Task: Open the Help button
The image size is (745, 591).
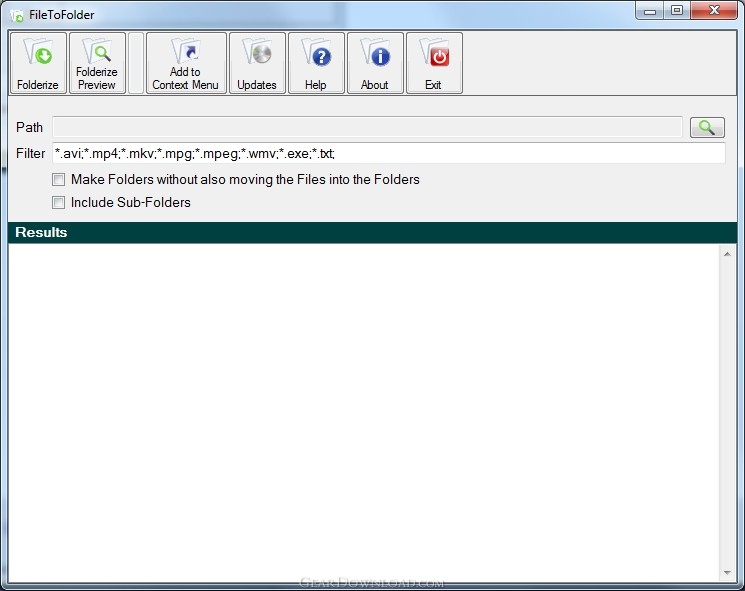Action: (316, 63)
